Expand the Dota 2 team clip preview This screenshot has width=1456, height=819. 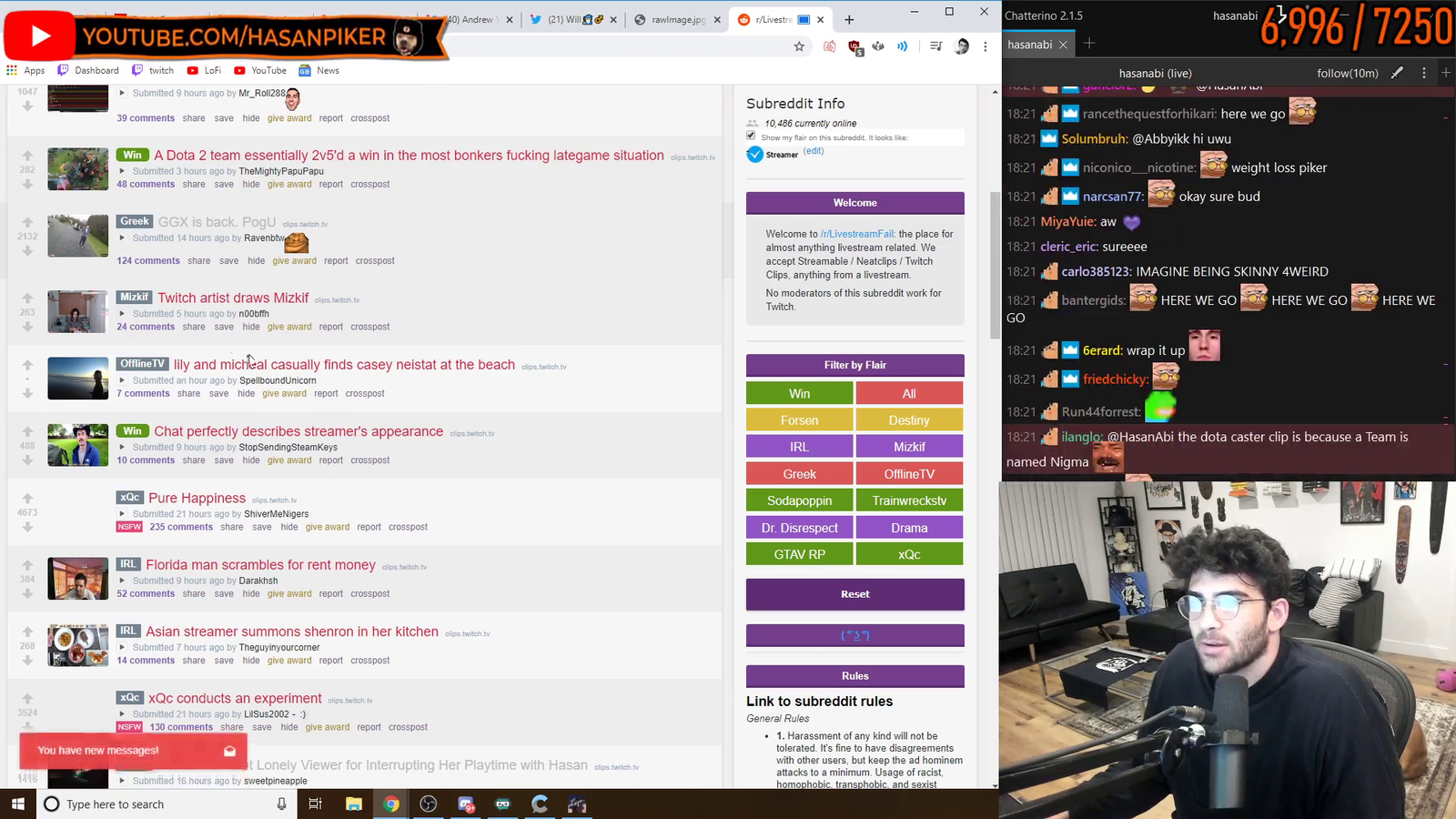click(x=122, y=171)
